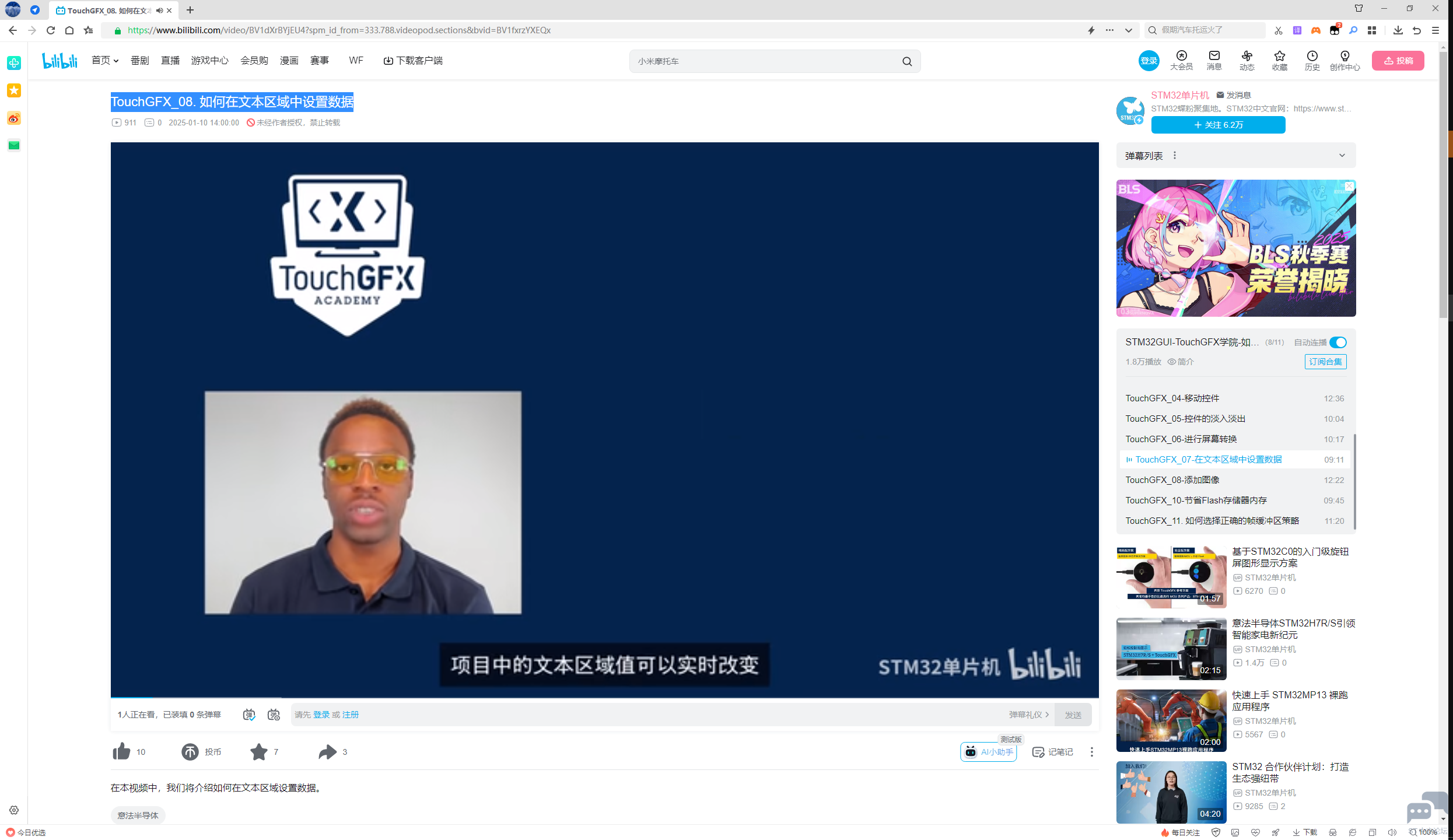The image size is (1453, 840).
Task: Click the 订阅合集 subscribe button
Action: coord(1325,362)
